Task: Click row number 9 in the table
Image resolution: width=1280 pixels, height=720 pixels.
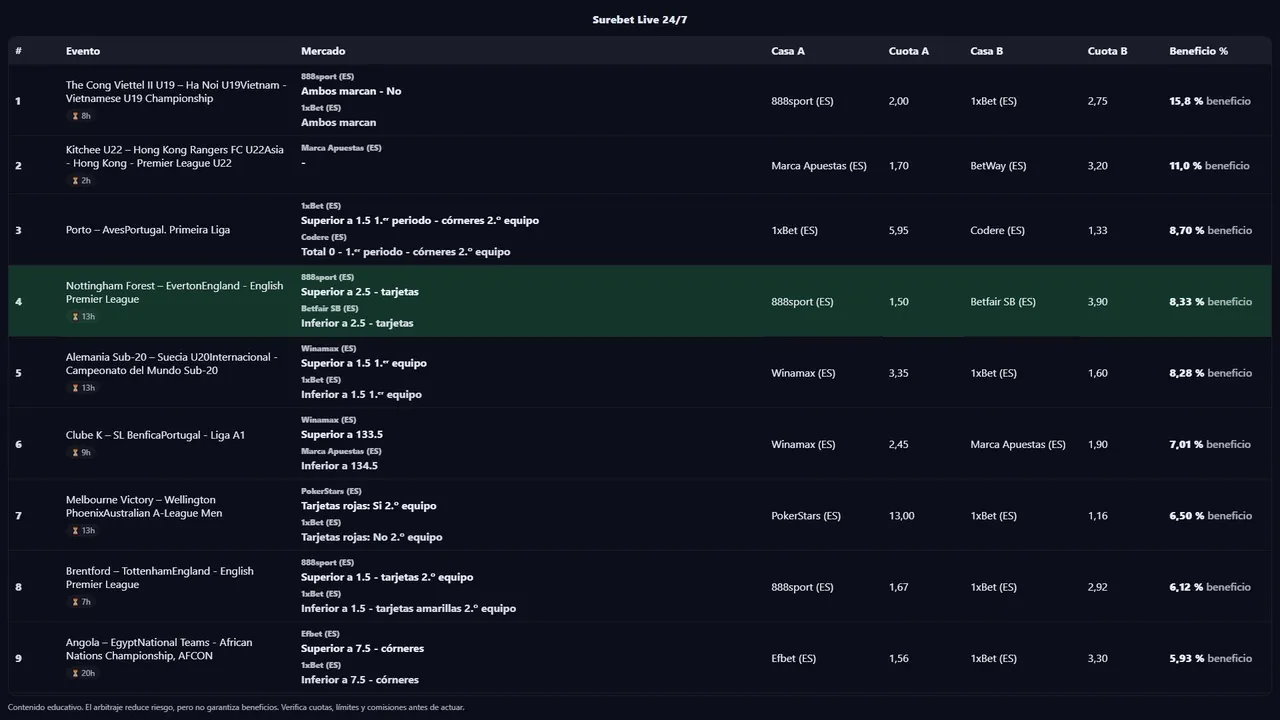Action: [x=18, y=658]
